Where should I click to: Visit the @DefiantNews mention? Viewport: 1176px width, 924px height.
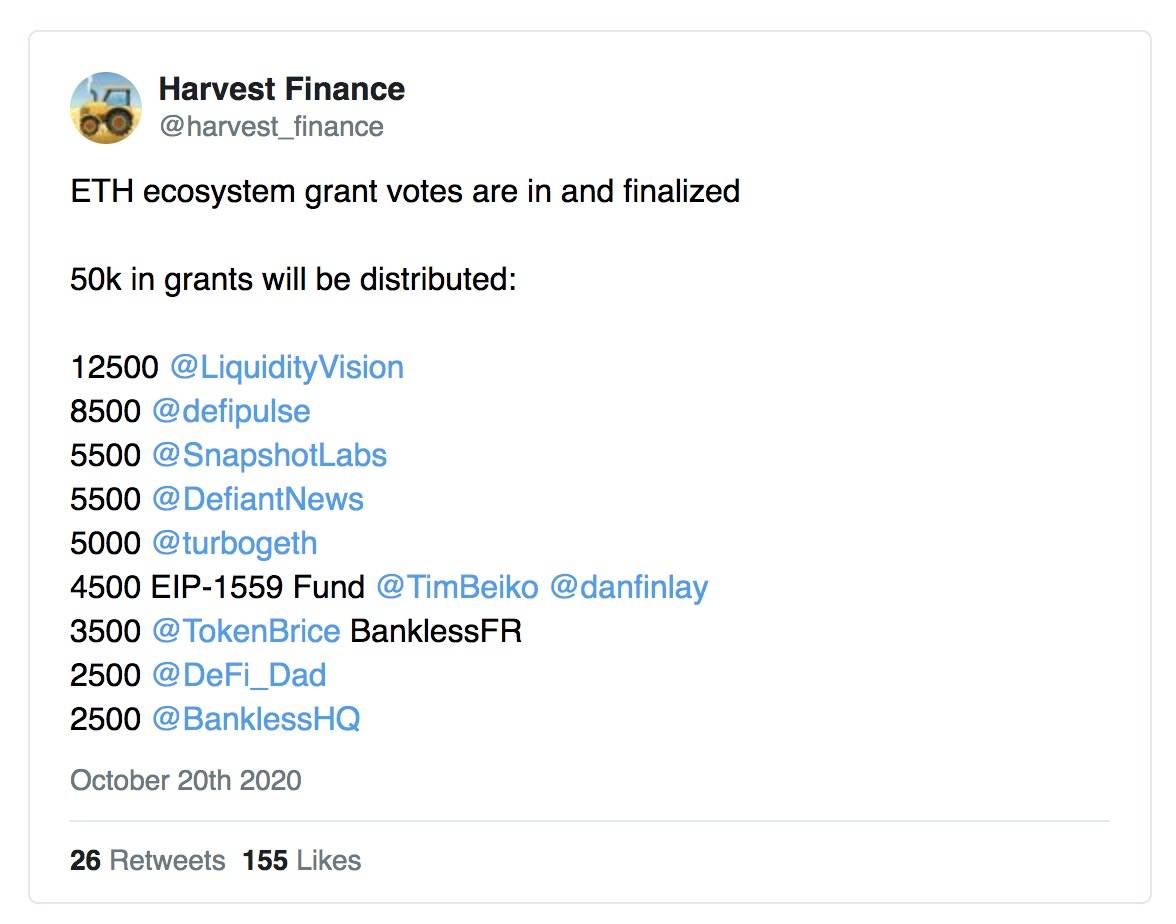tap(258, 500)
